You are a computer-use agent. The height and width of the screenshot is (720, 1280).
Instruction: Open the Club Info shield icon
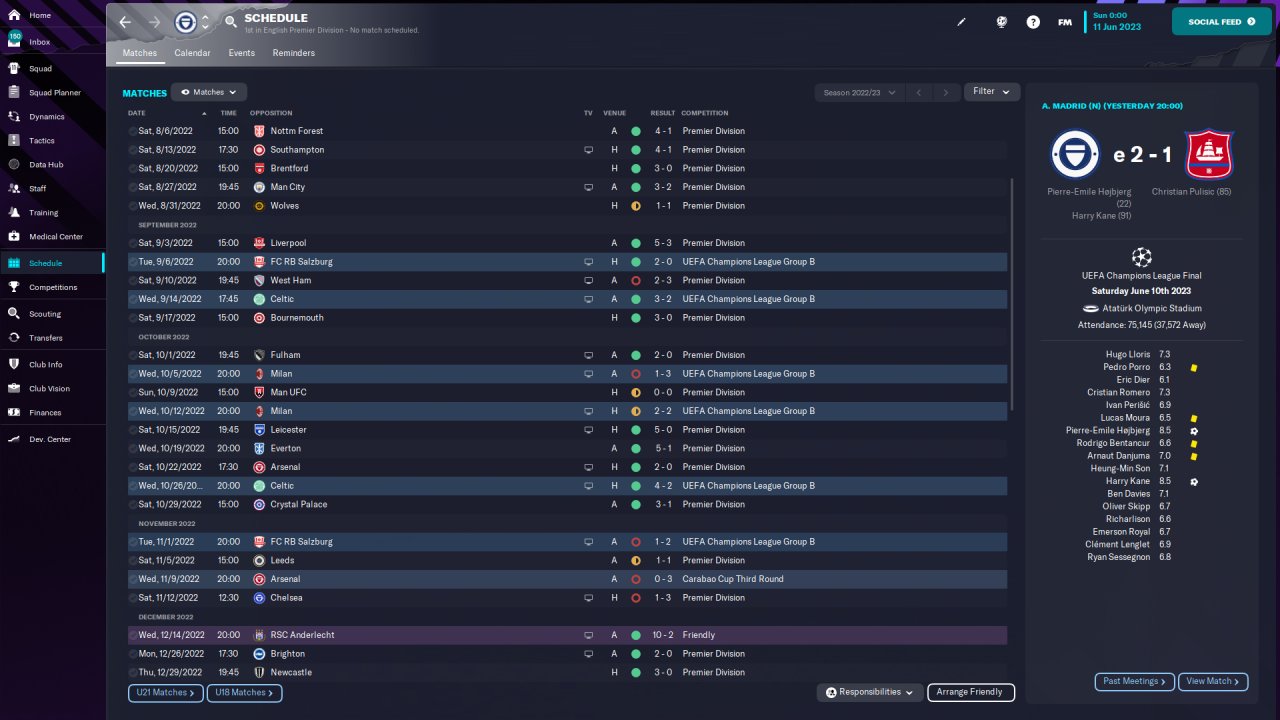[x=14, y=365]
